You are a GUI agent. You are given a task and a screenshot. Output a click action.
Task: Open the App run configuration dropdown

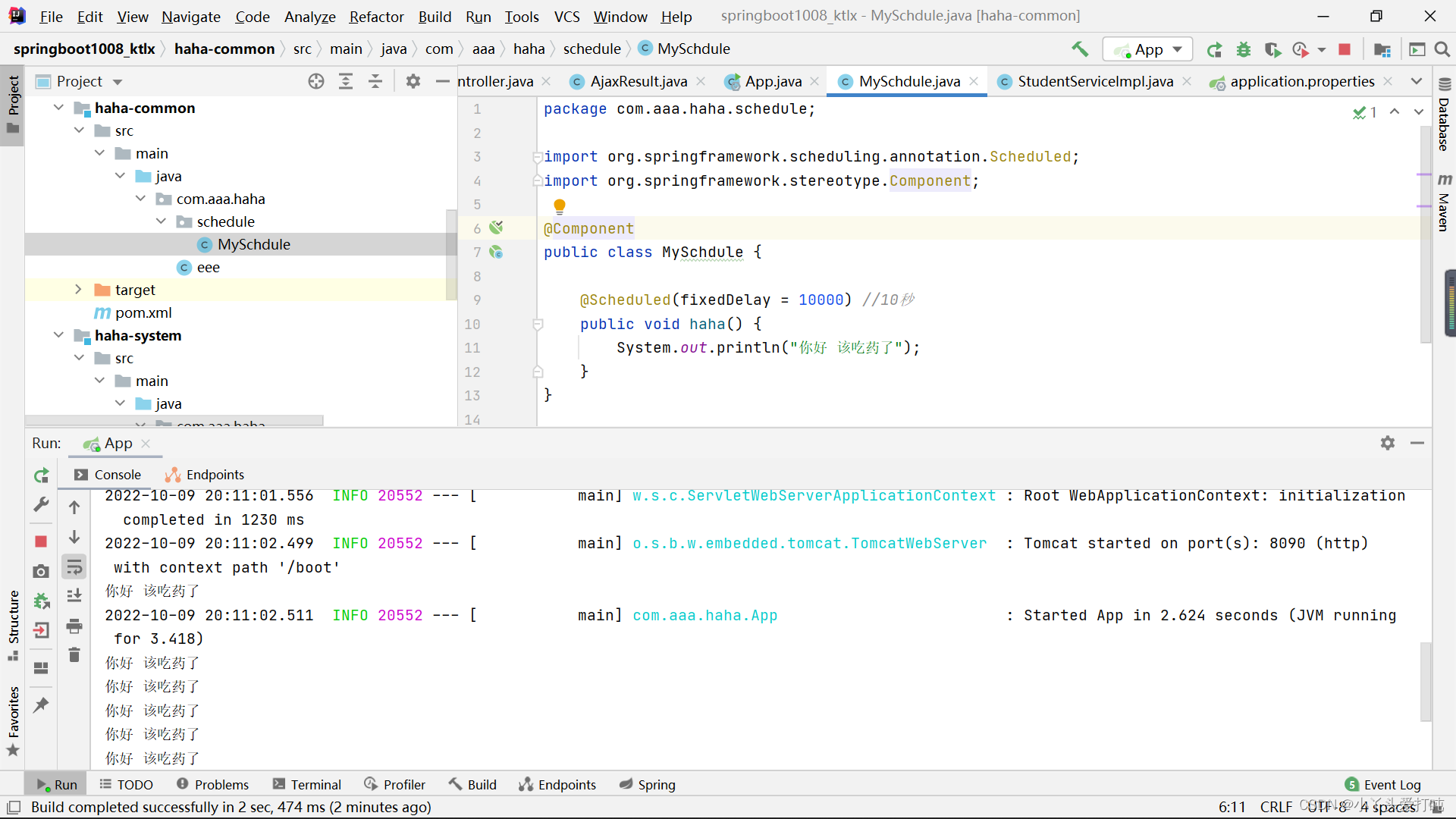(x=1147, y=49)
